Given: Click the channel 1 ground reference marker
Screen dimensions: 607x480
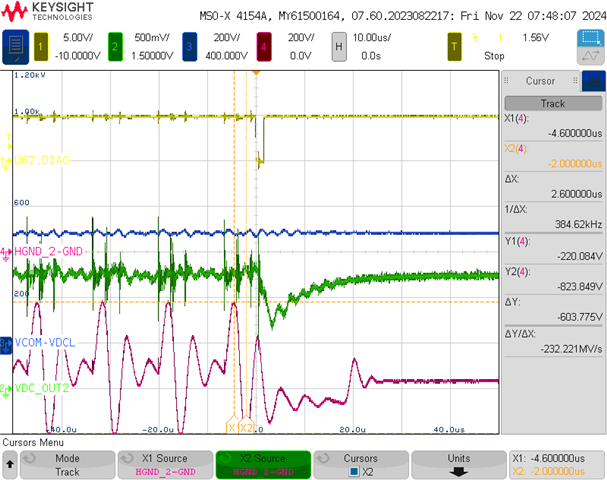Looking at the screenshot, I should pyautogui.click(x=5, y=163).
